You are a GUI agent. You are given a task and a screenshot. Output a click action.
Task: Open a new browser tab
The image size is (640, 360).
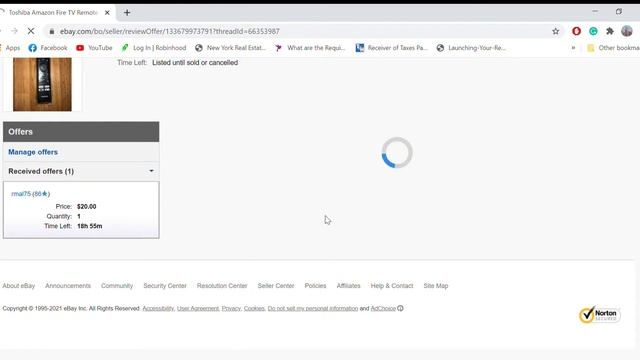click(x=127, y=13)
